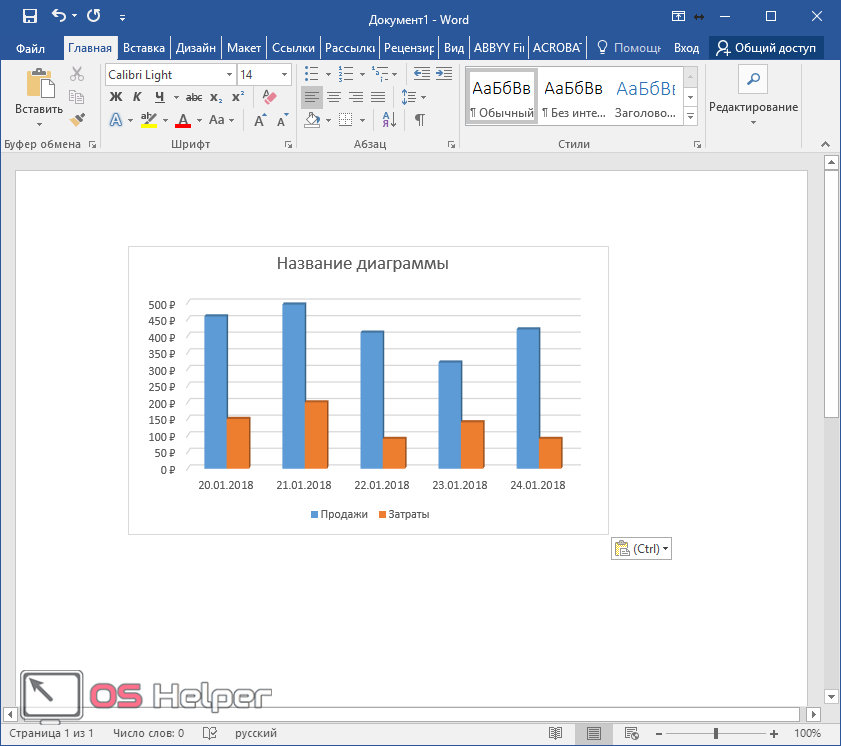Save the document with the floppy icon

(x=29, y=17)
